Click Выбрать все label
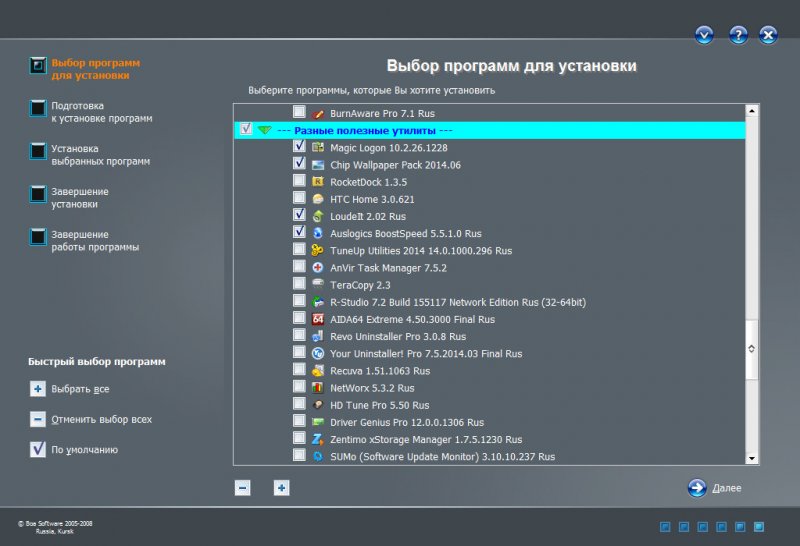 pyautogui.click(x=80, y=389)
